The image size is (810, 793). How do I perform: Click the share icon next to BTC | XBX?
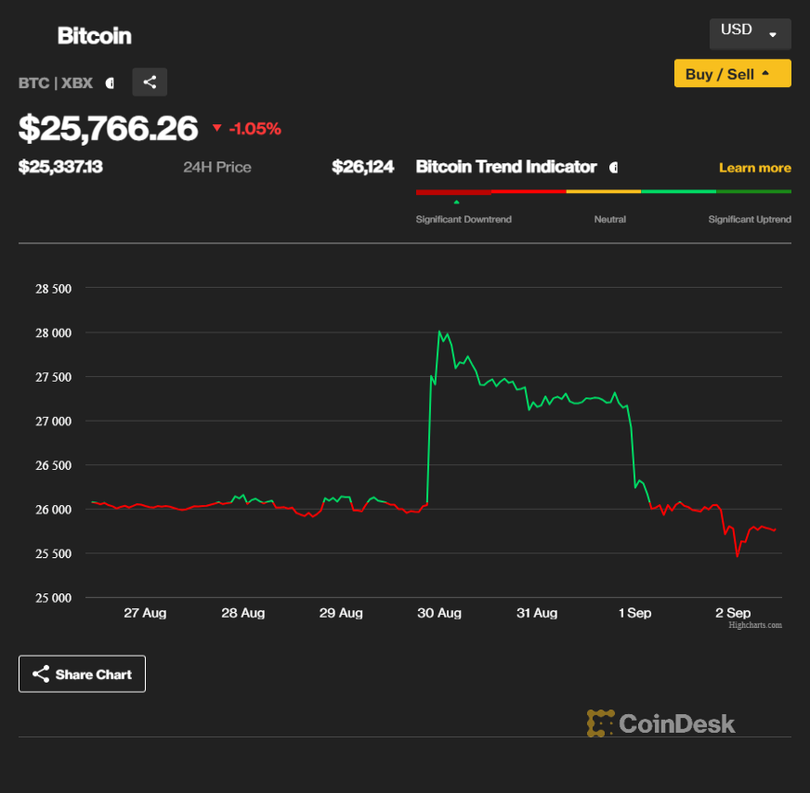(x=149, y=82)
